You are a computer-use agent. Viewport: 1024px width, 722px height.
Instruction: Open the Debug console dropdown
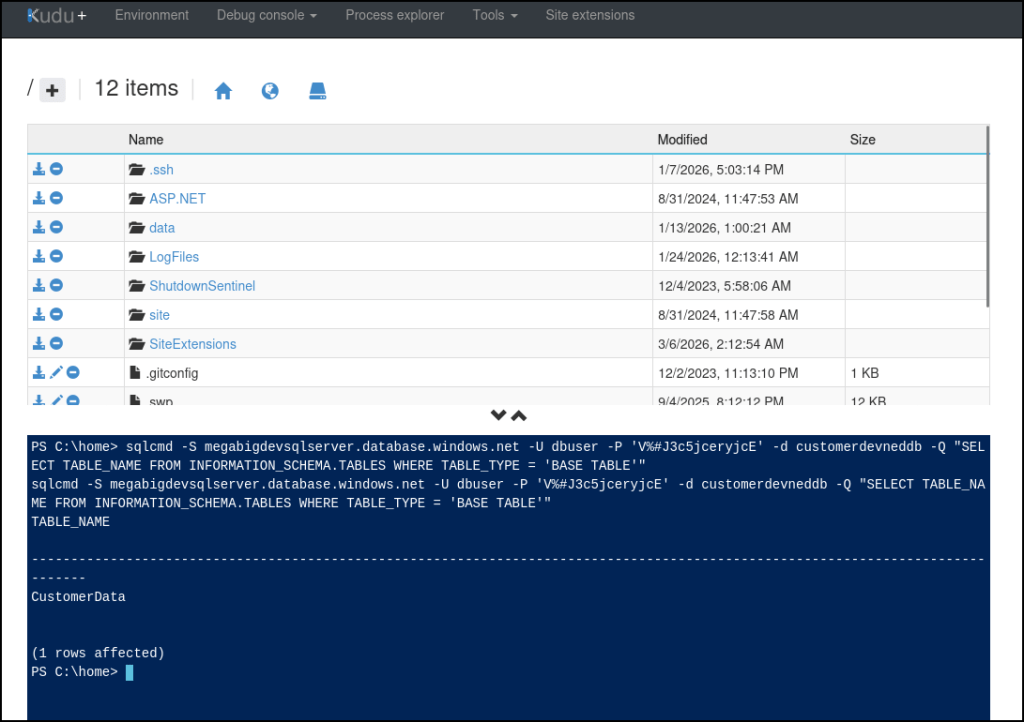pos(266,15)
